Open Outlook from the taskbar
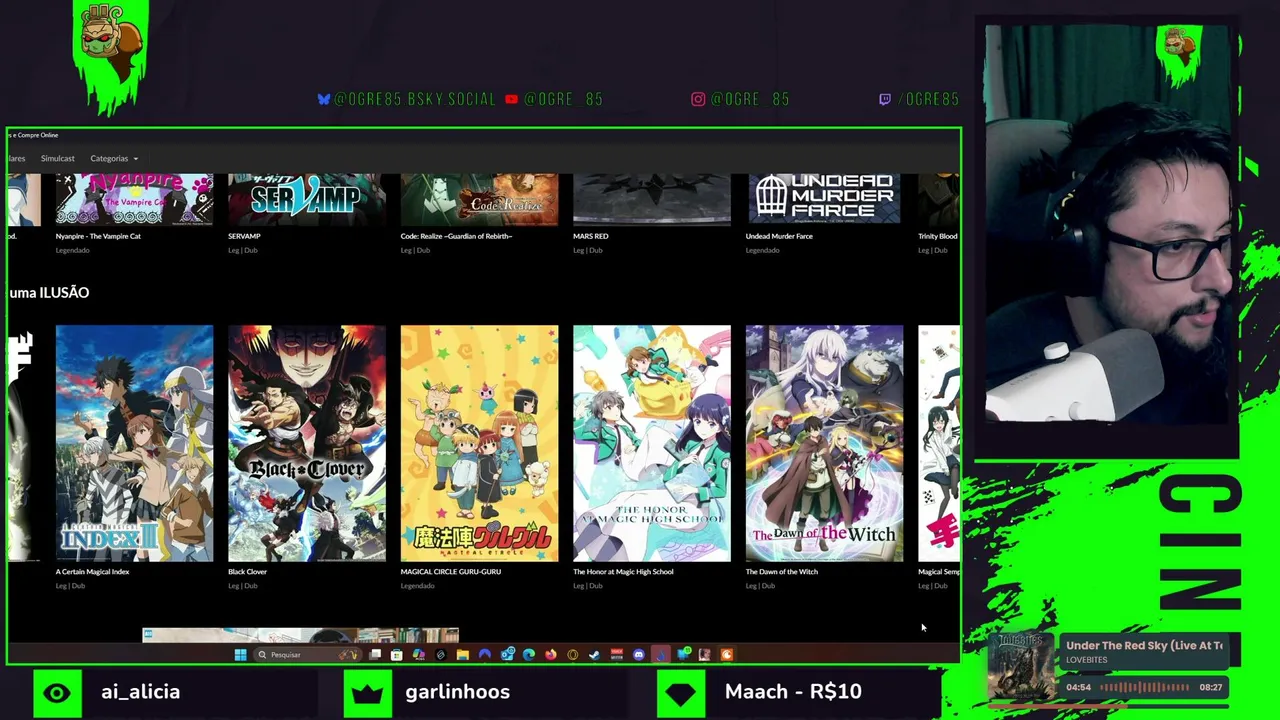Image resolution: width=1280 pixels, height=720 pixels. tap(507, 655)
